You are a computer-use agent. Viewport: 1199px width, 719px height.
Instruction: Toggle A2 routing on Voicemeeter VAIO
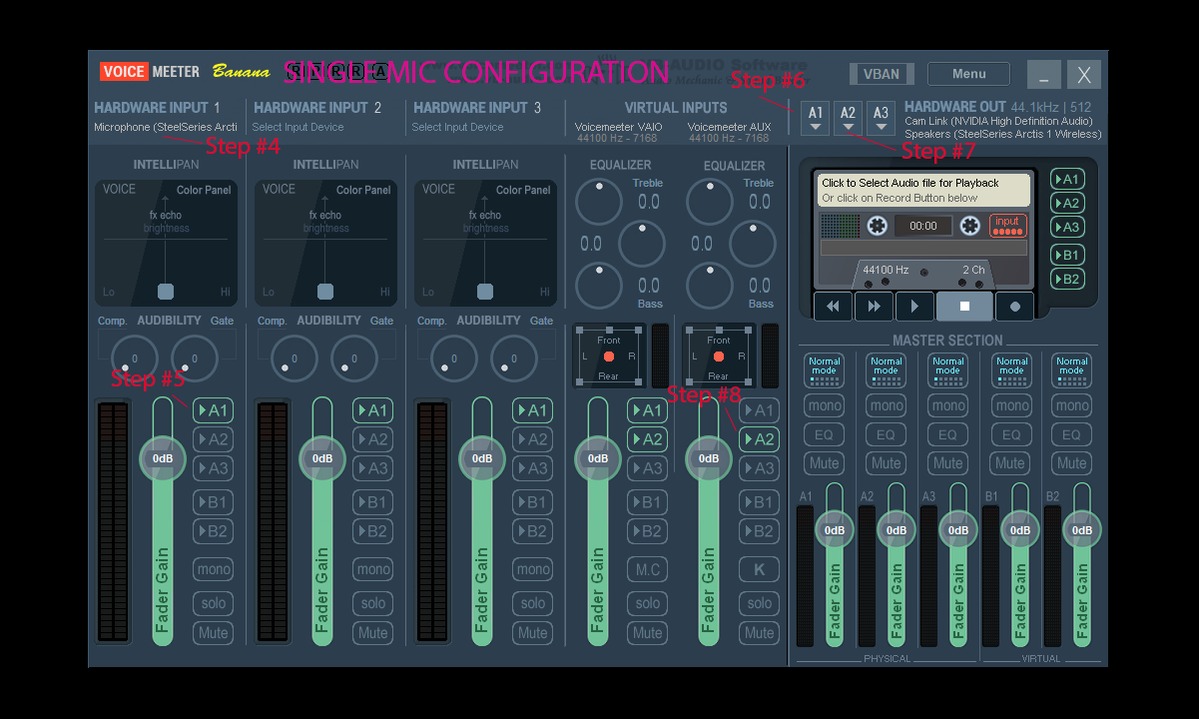click(647, 439)
